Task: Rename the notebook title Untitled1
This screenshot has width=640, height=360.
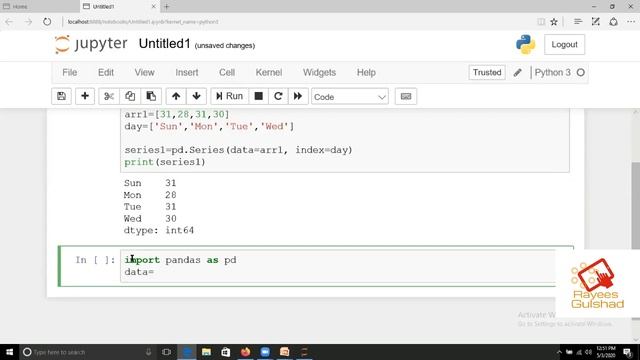Action: coord(164,44)
